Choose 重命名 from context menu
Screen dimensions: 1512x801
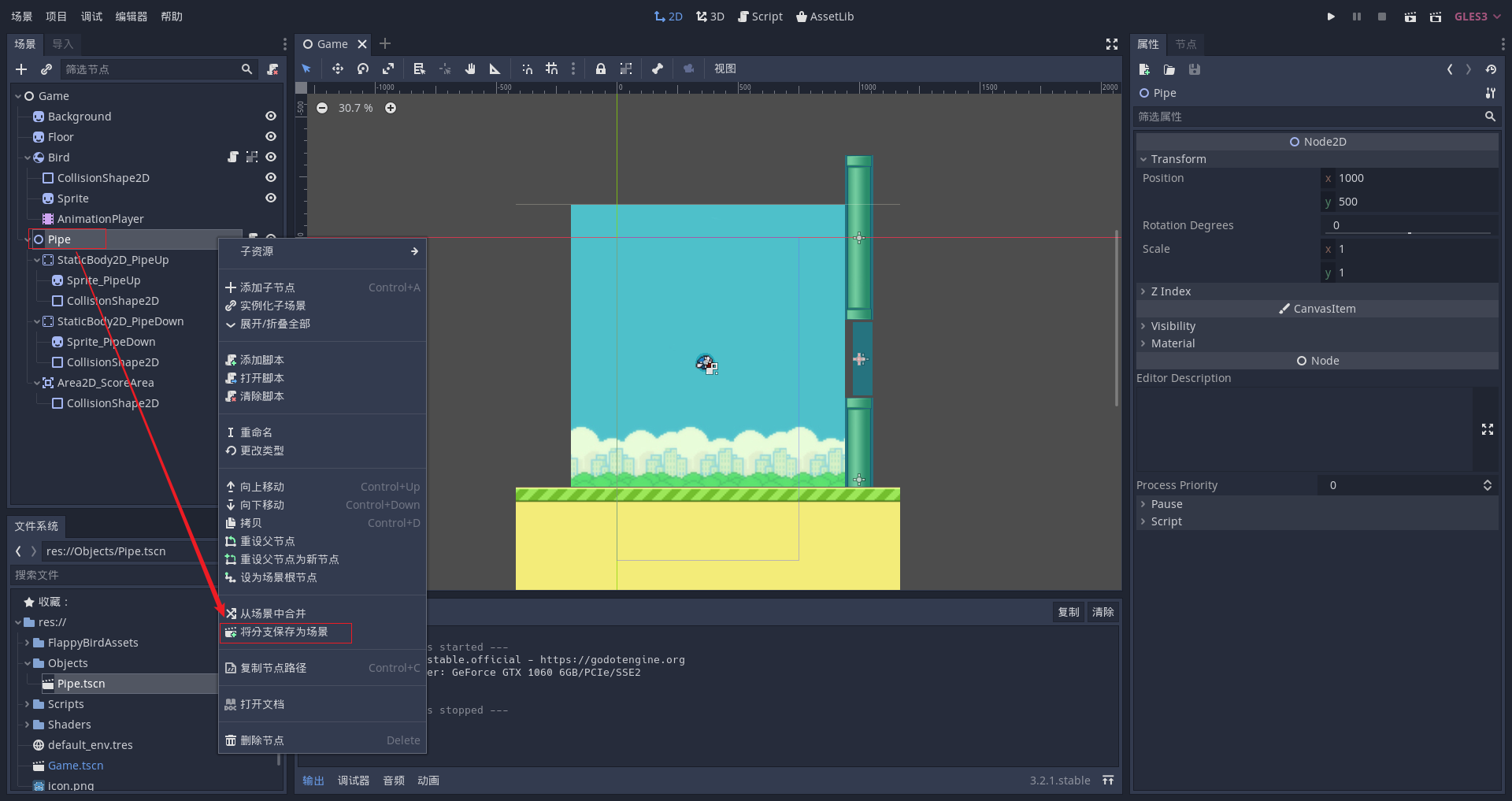tap(322, 432)
